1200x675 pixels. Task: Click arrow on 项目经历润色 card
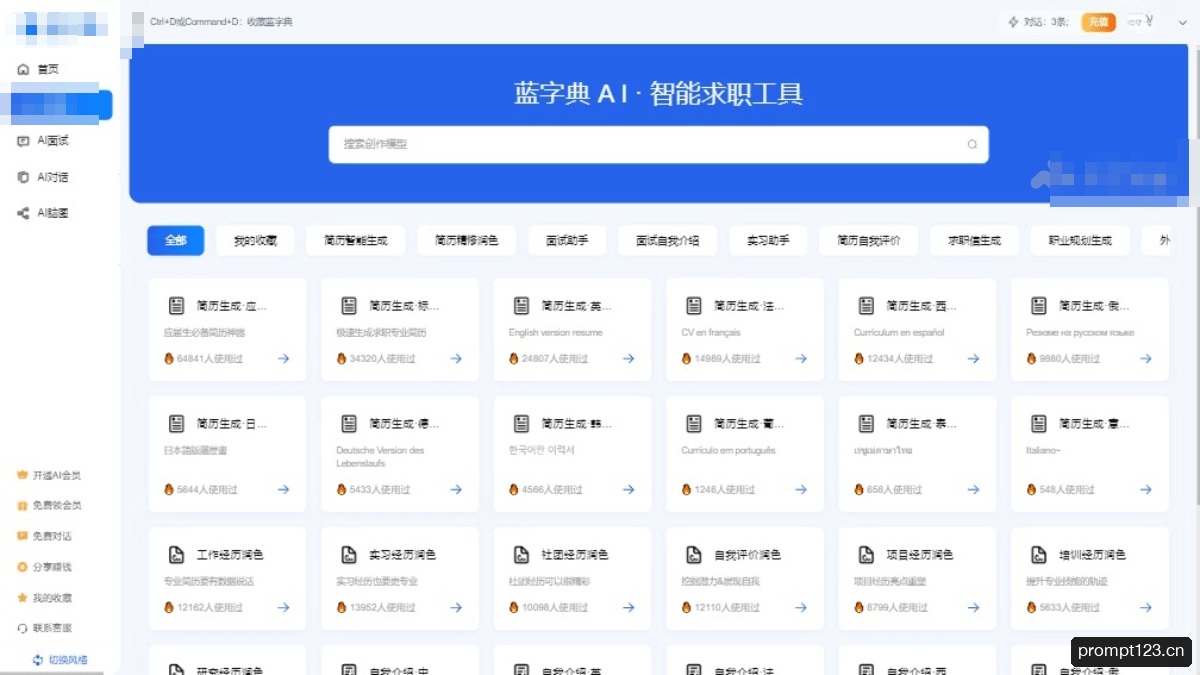pos(974,607)
